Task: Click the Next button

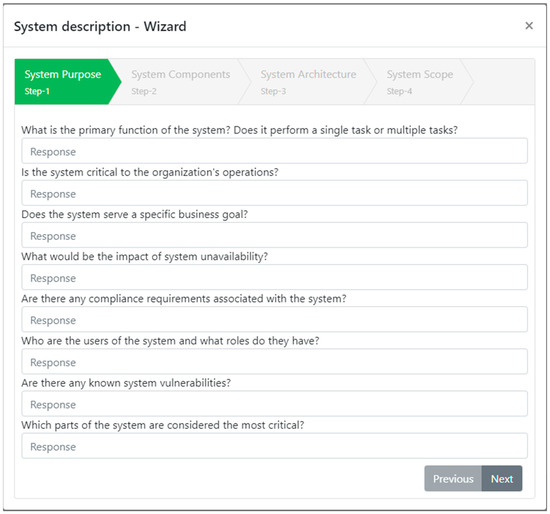Action: click(x=502, y=479)
